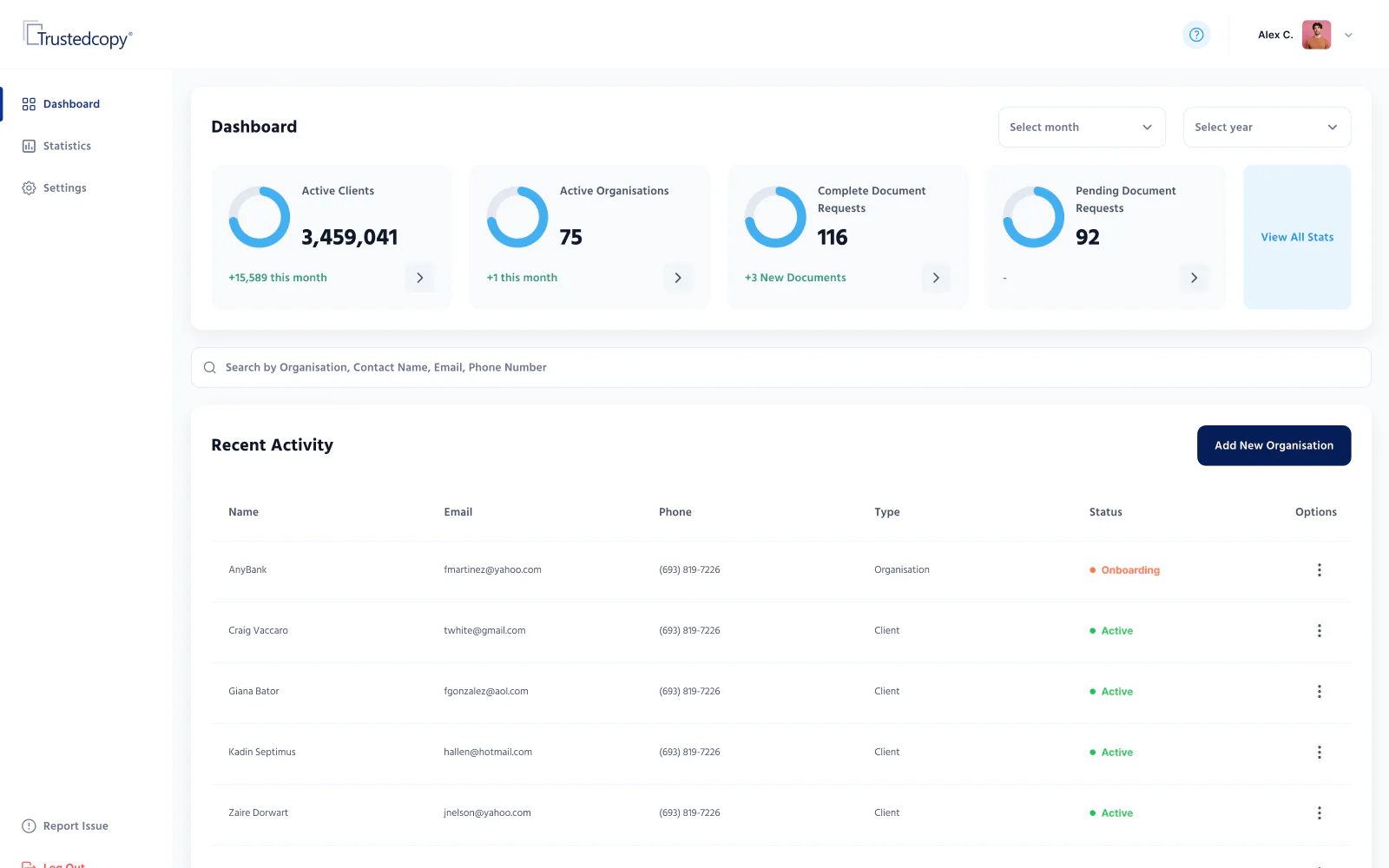This screenshot has height=868, width=1389.
Task: Click the Active Organisations progress ring
Action: [x=517, y=217]
